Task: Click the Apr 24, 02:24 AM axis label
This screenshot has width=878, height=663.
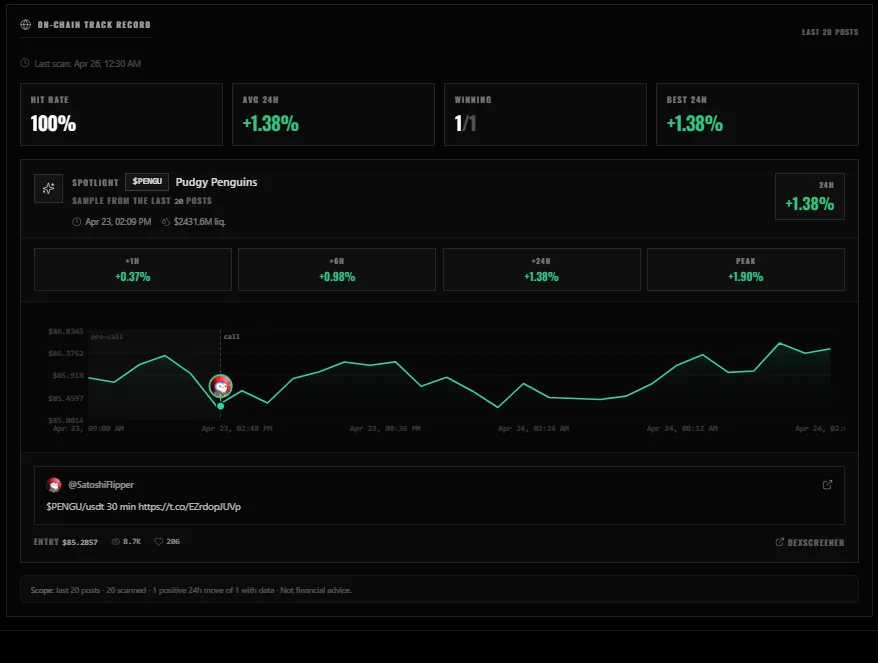Action: click(x=534, y=428)
